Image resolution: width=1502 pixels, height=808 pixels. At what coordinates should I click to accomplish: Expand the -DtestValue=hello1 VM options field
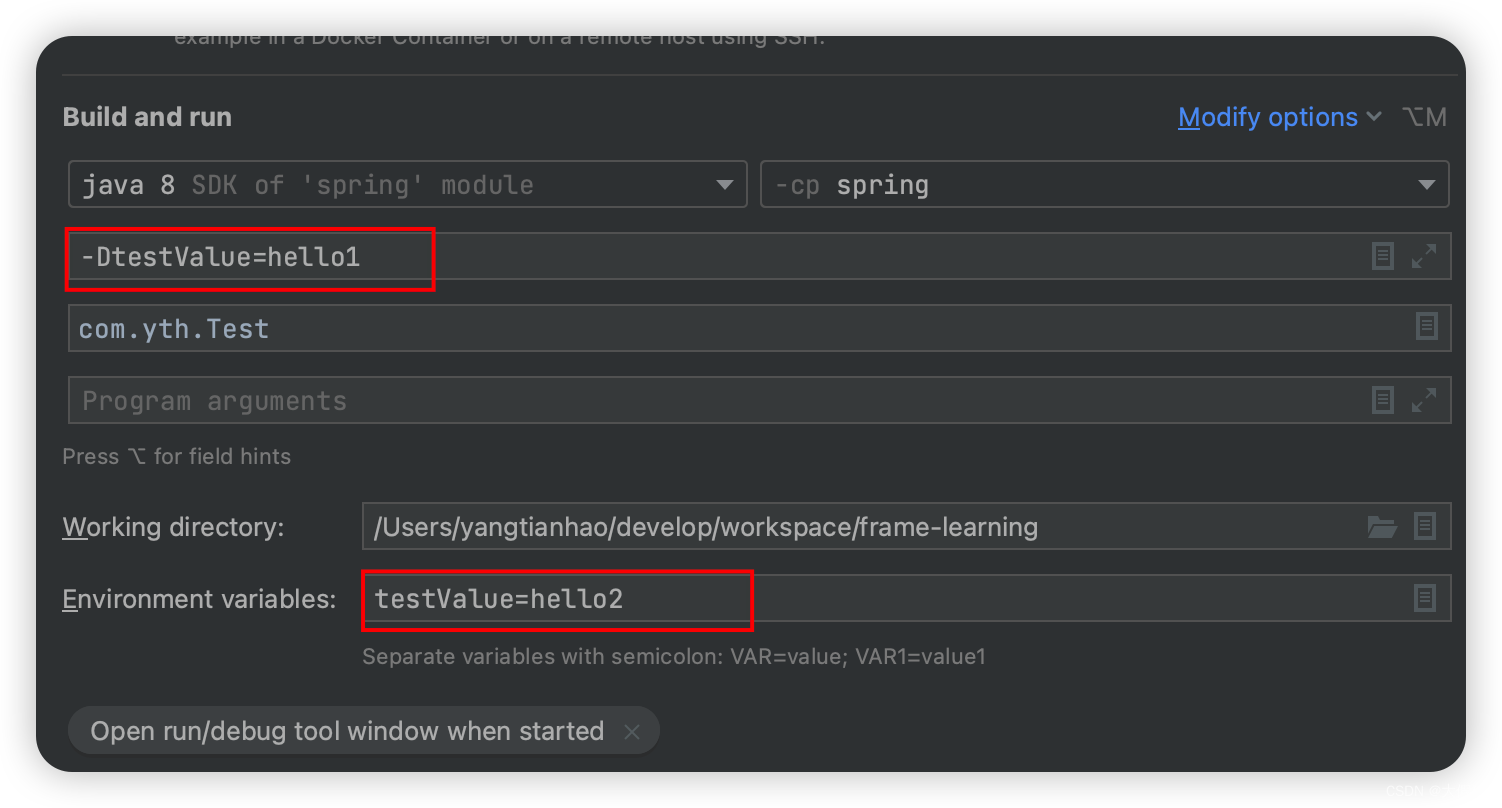(x=1423, y=257)
